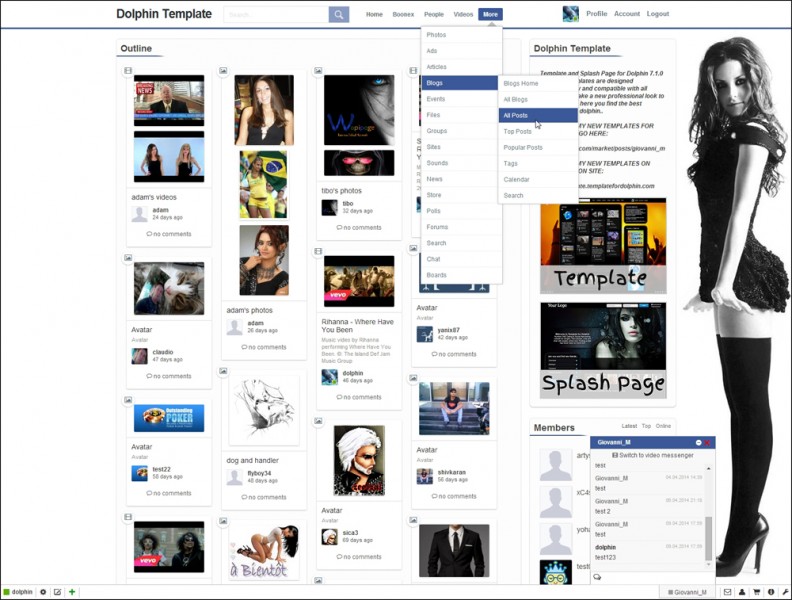Image resolution: width=792 pixels, height=600 pixels.
Task: Open the Splash Page preview image
Action: [x=603, y=351]
